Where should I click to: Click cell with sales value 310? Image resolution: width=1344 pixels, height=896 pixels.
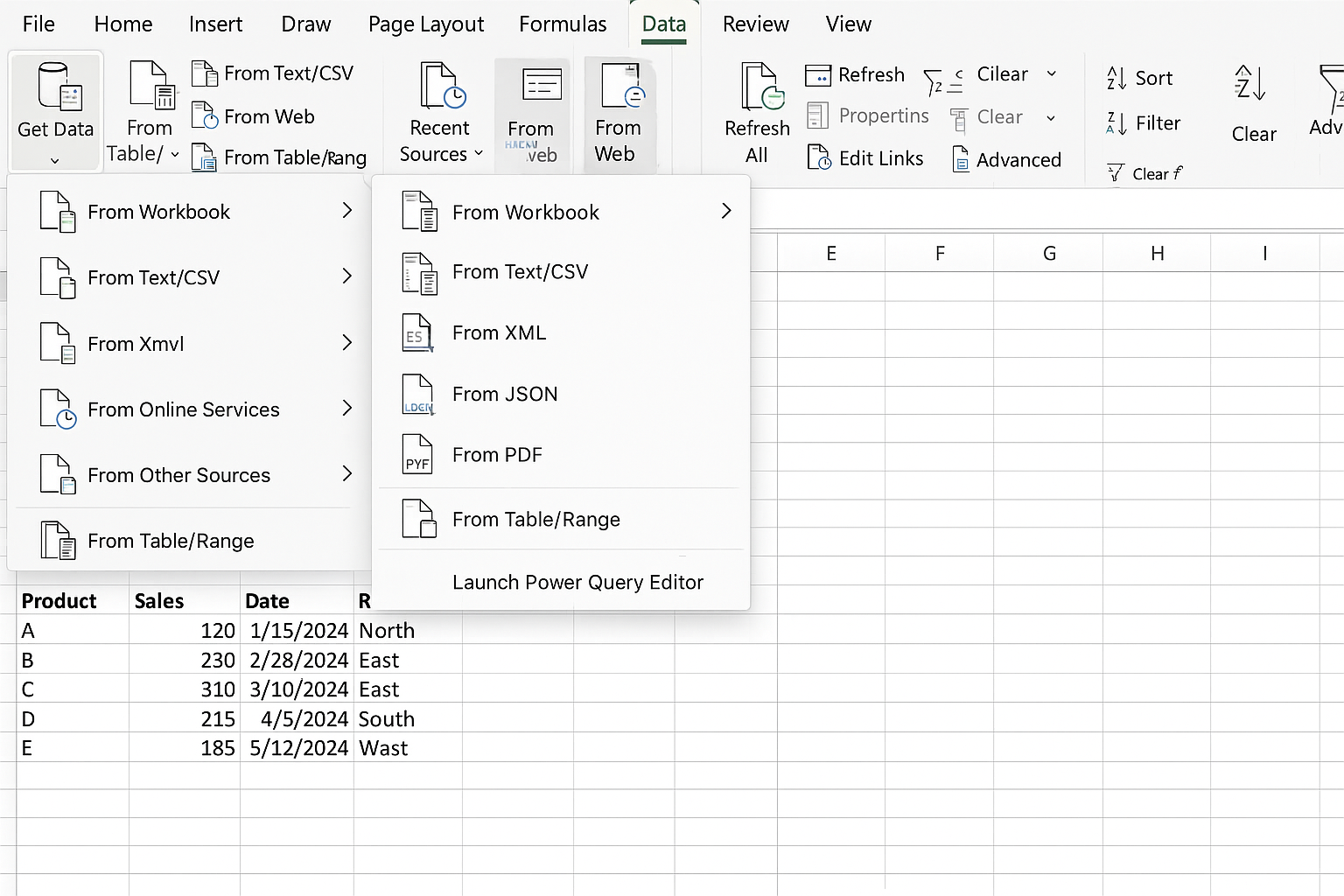coord(185,689)
